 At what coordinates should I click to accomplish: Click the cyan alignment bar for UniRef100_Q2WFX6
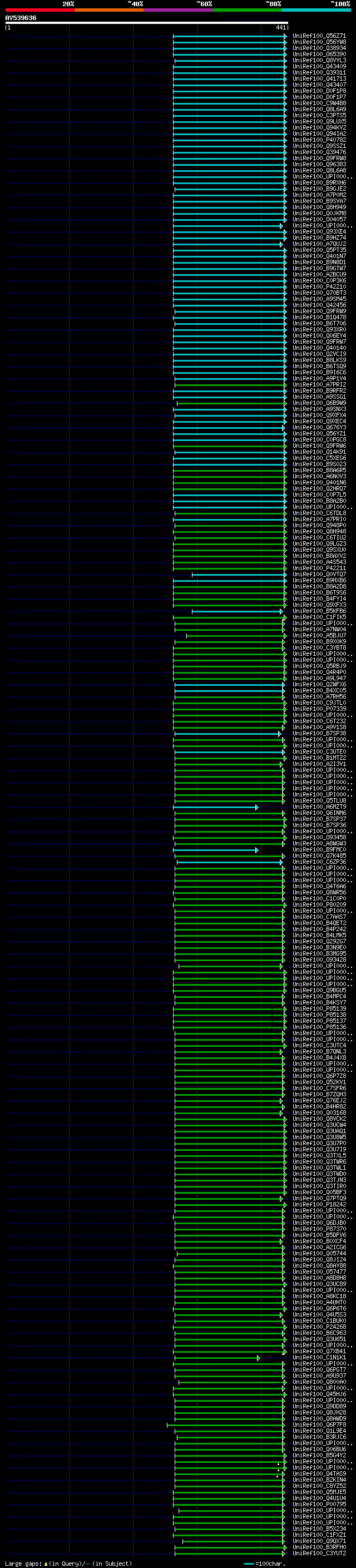click(x=229, y=685)
